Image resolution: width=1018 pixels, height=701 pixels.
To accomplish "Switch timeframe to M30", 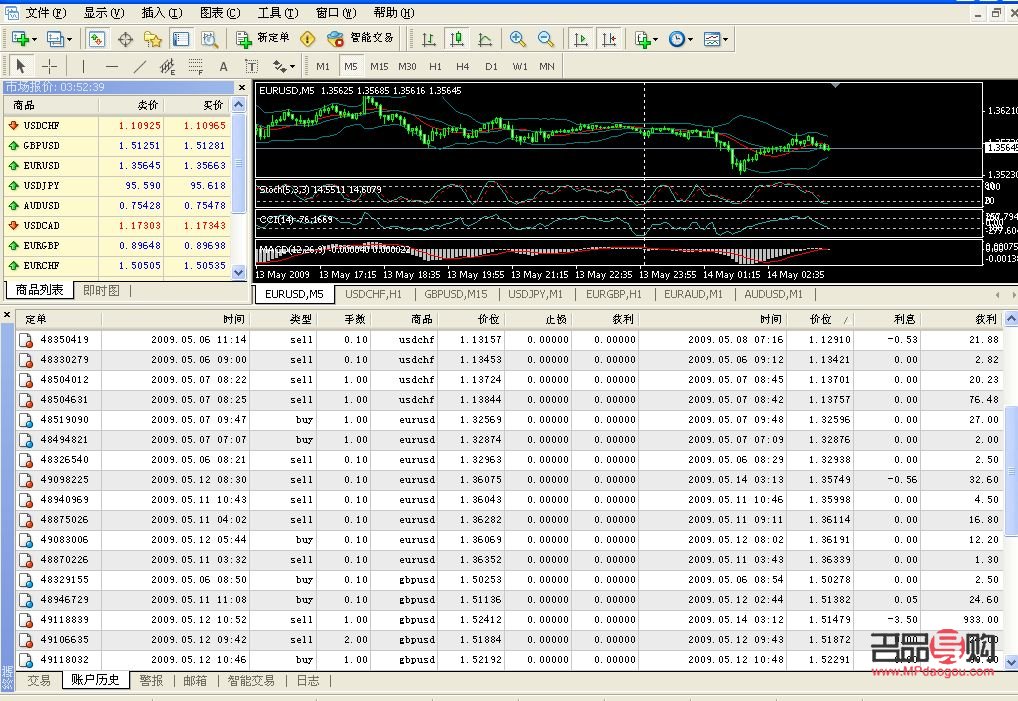I will pyautogui.click(x=407, y=66).
